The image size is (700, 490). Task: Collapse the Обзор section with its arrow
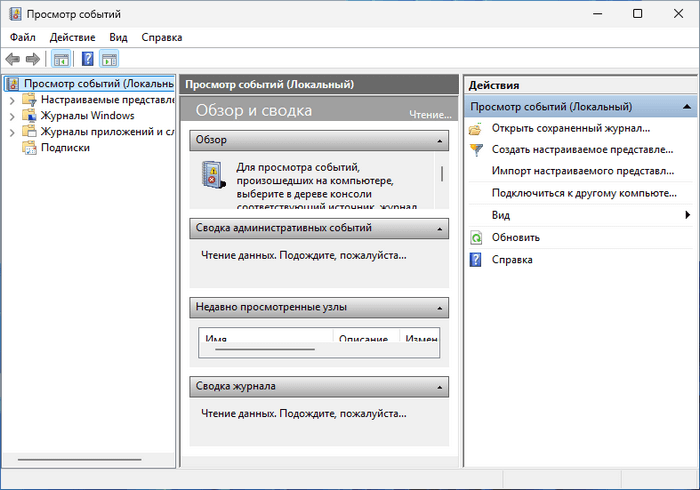click(x=439, y=142)
